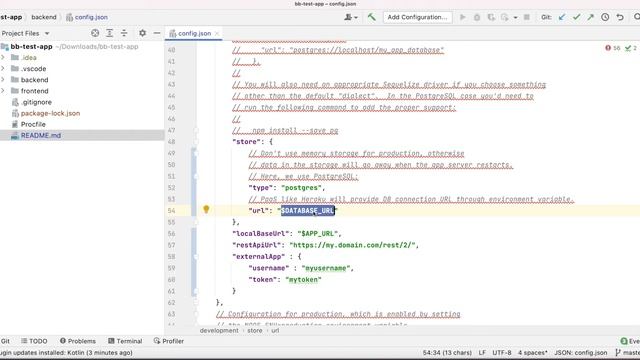
Task: Click the "mytoken" value
Action: (303, 280)
